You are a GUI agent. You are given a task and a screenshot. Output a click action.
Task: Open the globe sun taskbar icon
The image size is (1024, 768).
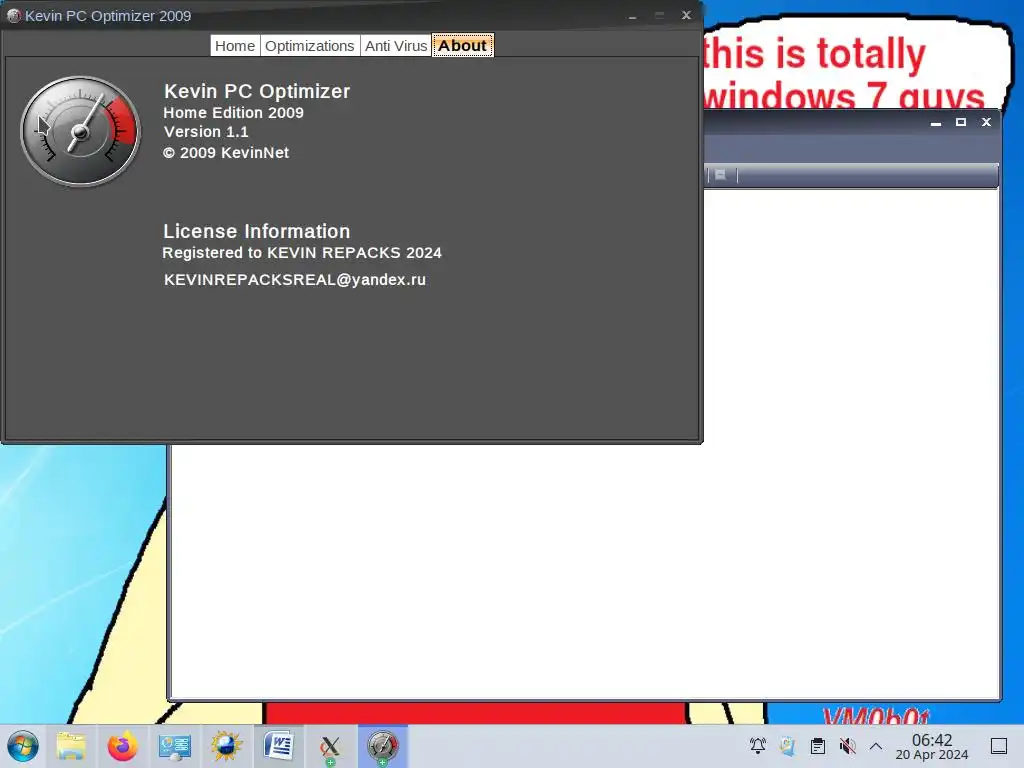click(227, 746)
